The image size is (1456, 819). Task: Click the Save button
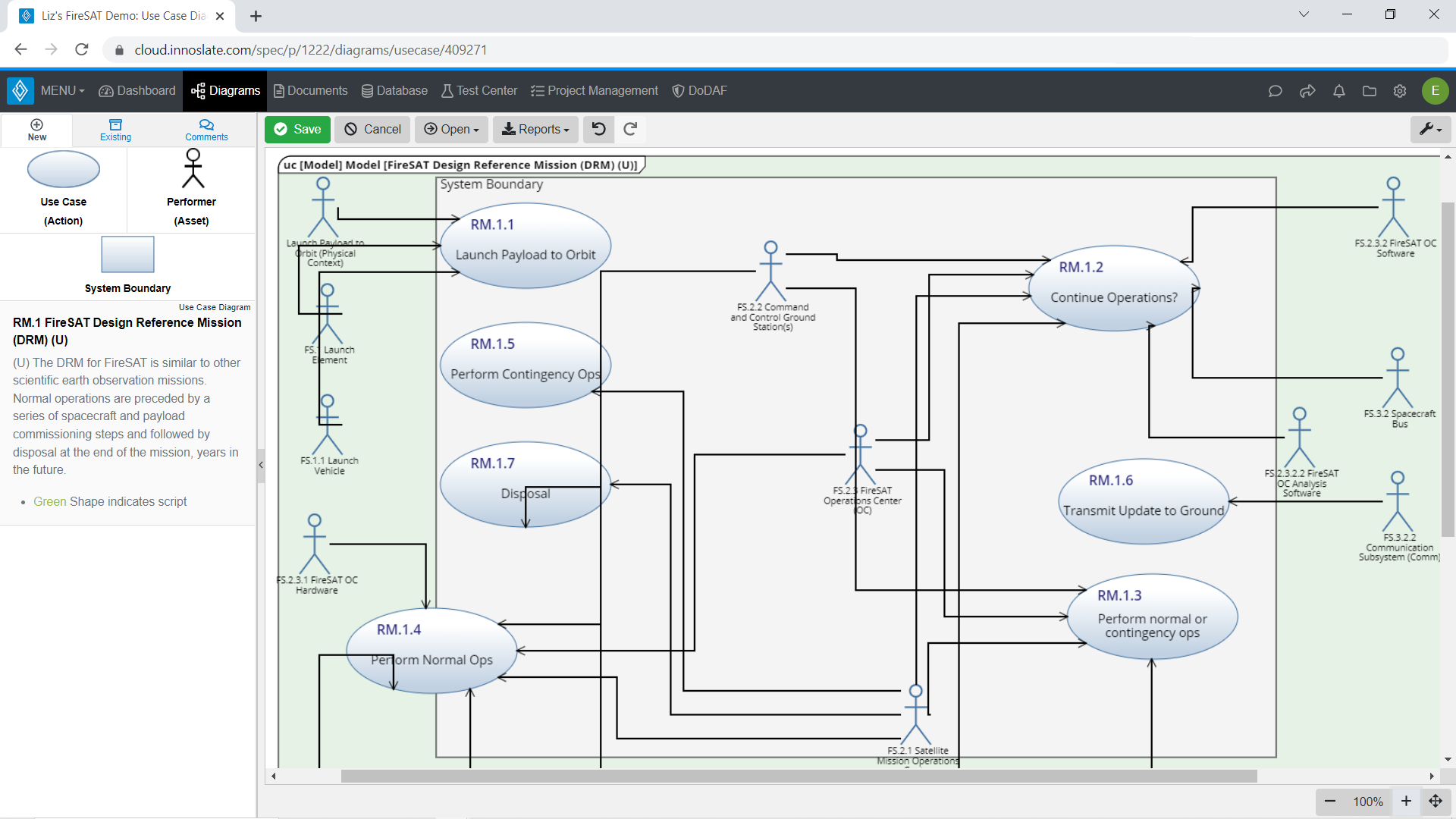click(297, 129)
